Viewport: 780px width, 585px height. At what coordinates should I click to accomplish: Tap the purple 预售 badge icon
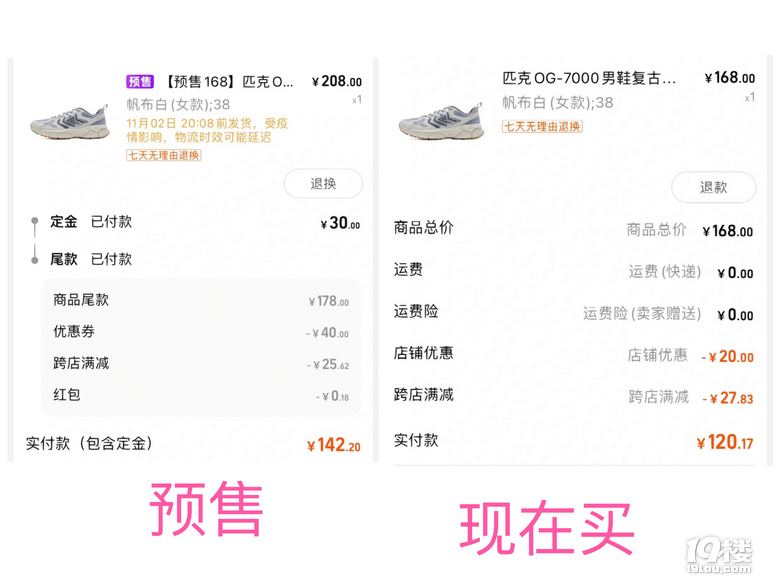(140, 81)
